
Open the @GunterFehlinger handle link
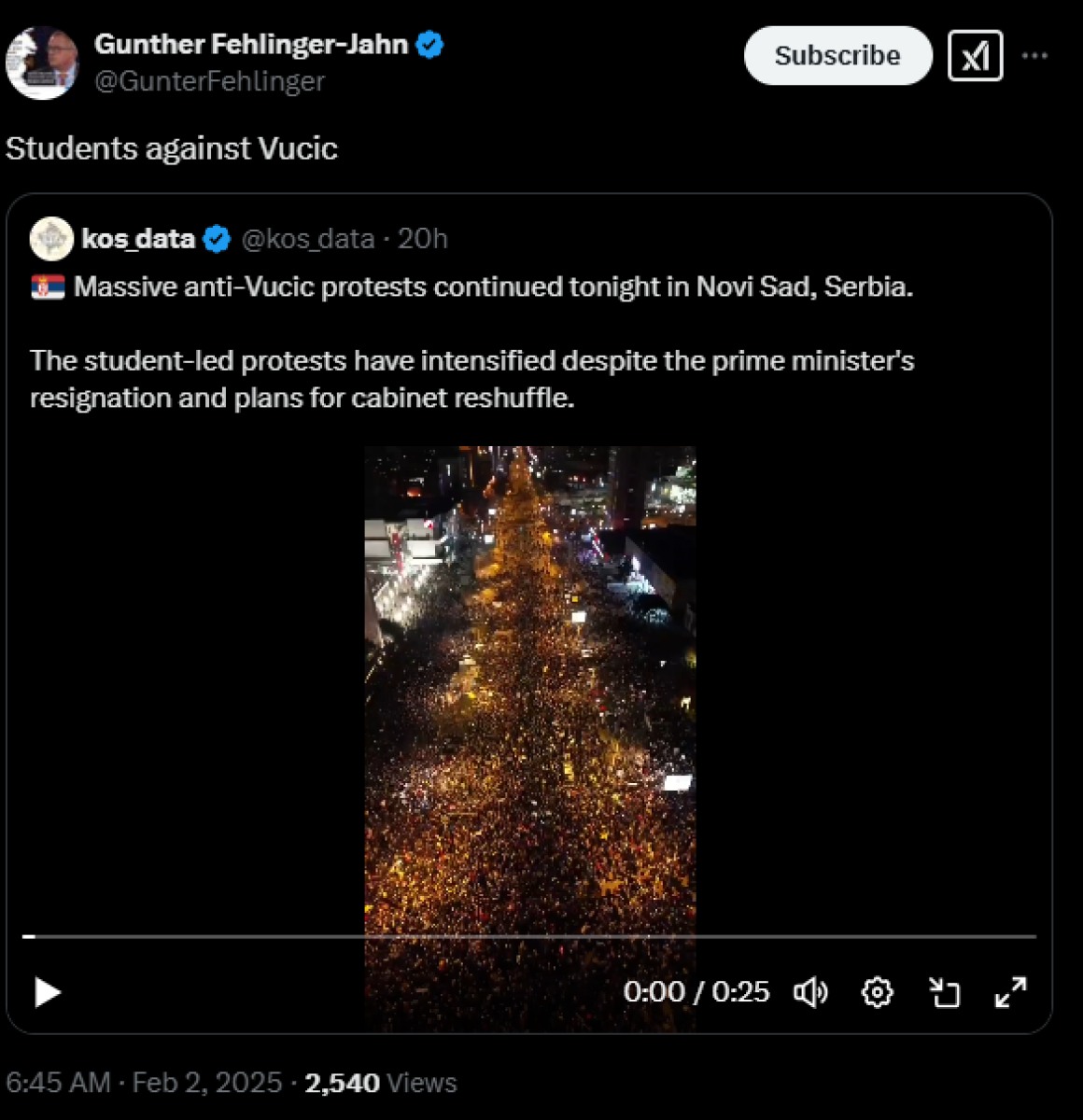coord(209,81)
